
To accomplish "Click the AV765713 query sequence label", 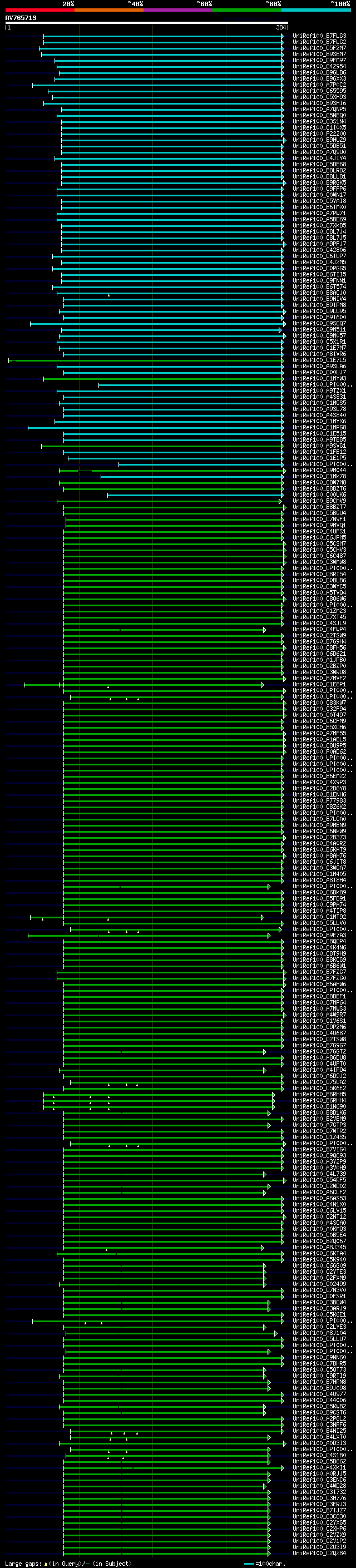I will point(21,18).
